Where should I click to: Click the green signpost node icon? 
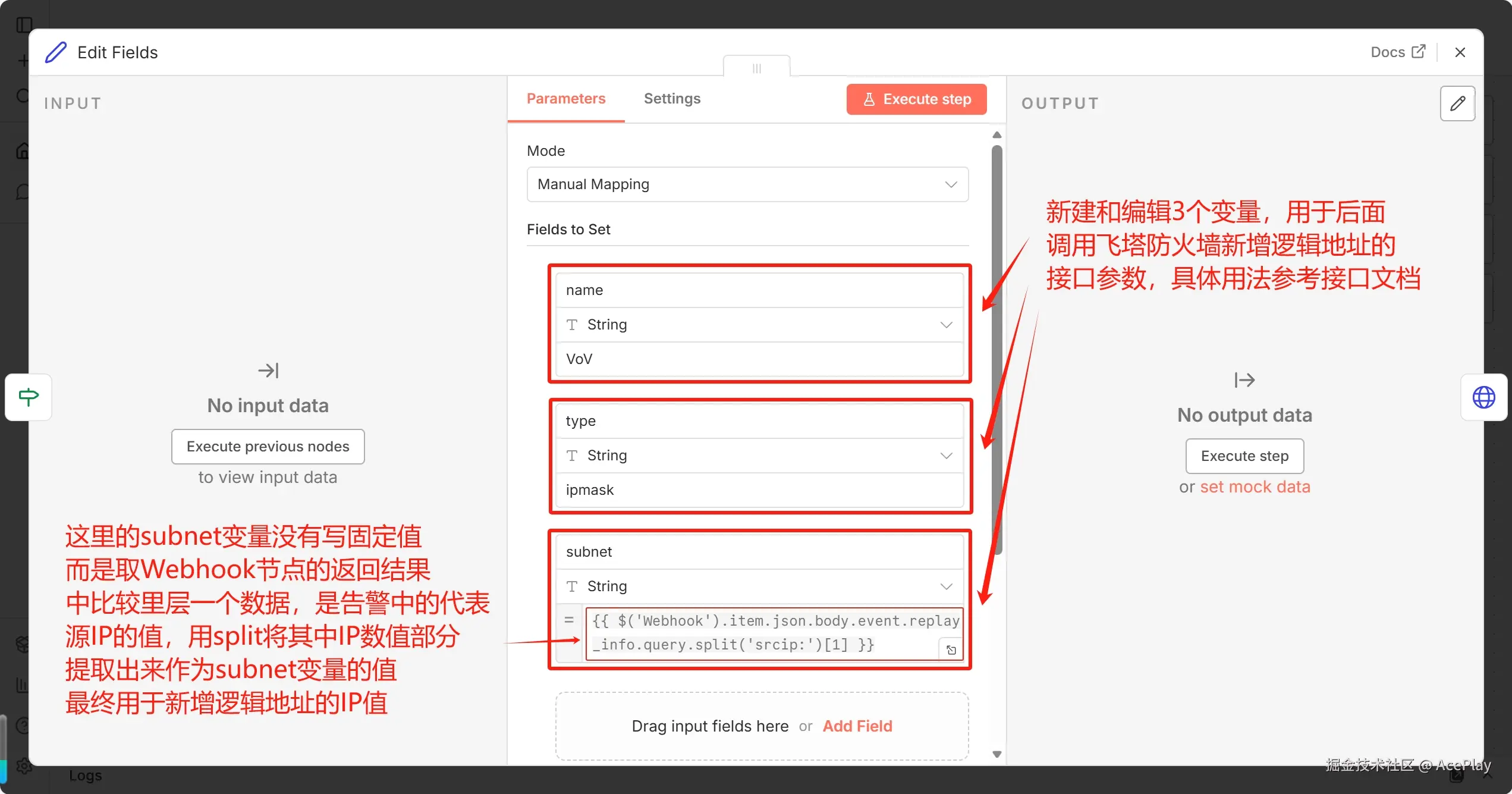click(29, 397)
